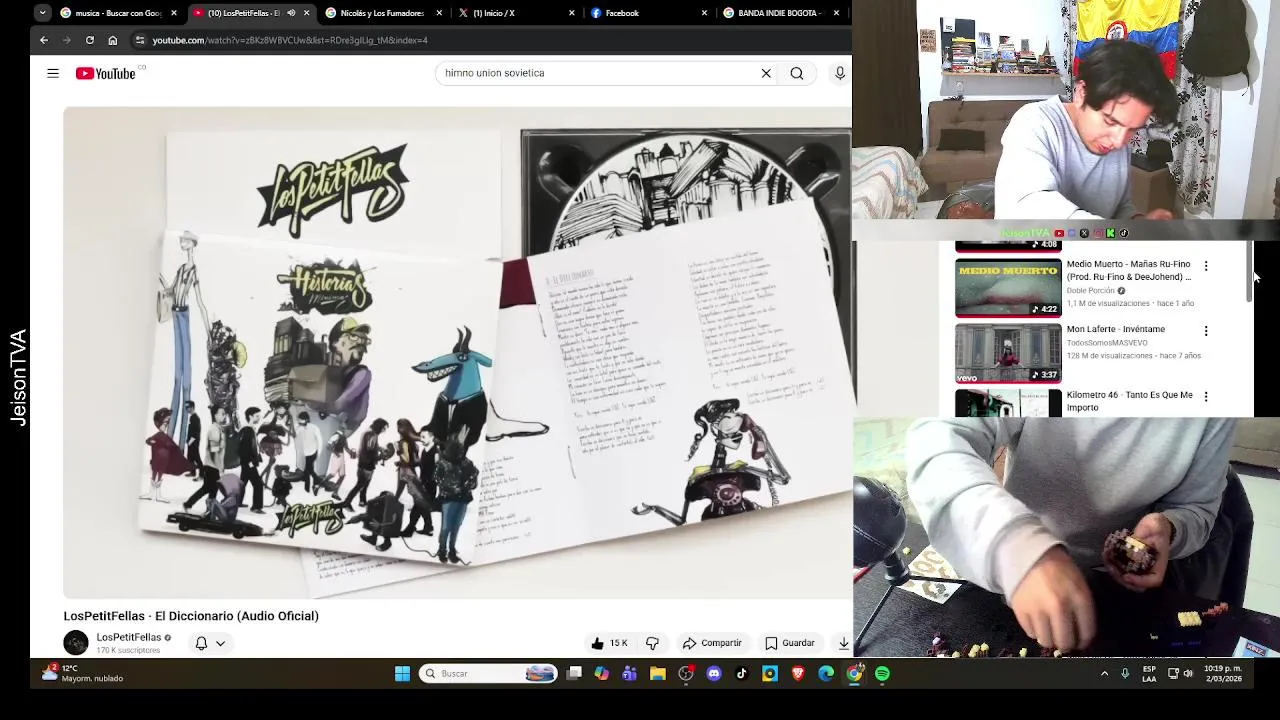Like the El Diccionario video
The height and width of the screenshot is (720, 1280).
(x=598, y=643)
